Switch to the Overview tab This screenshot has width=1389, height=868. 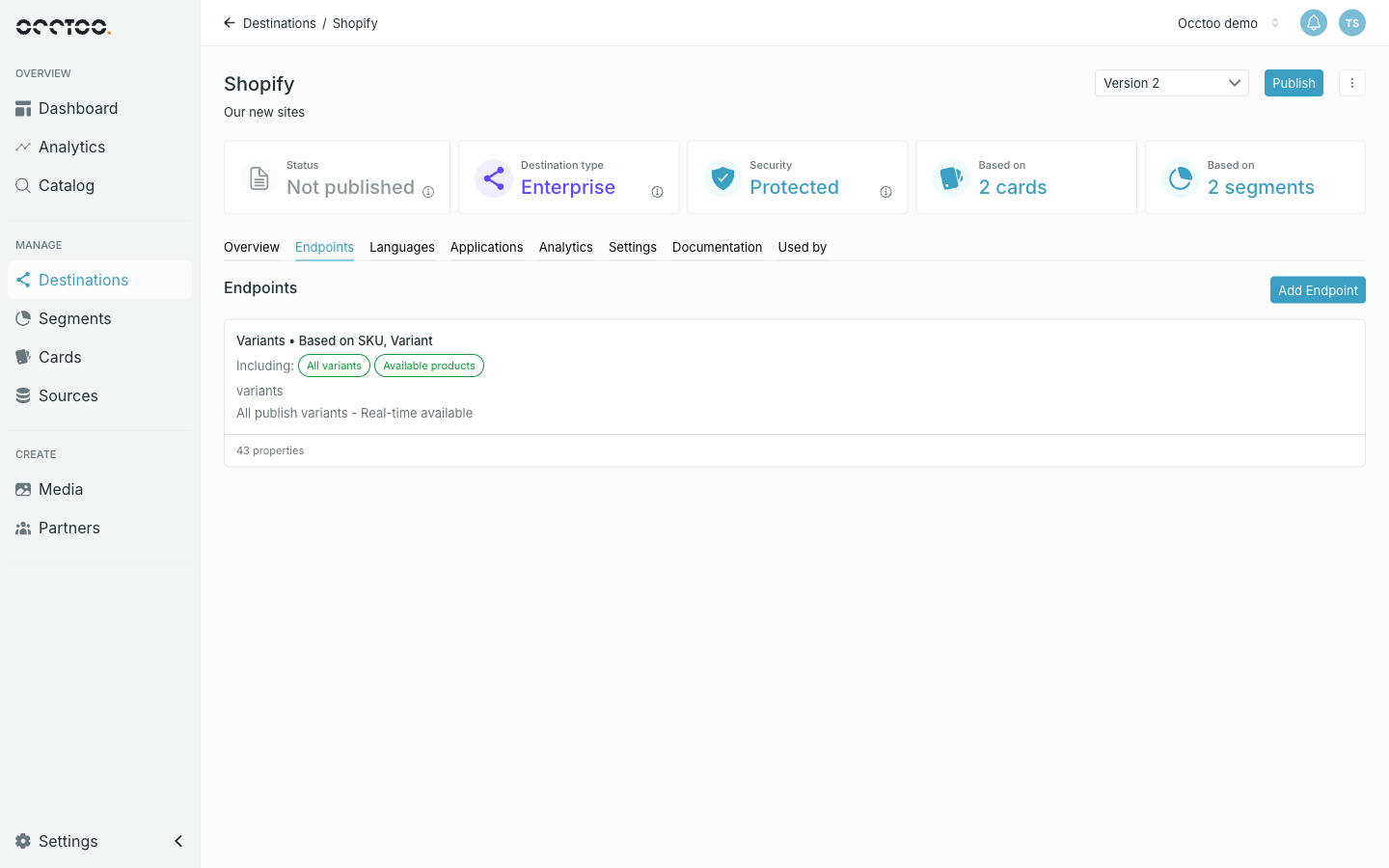tap(252, 248)
